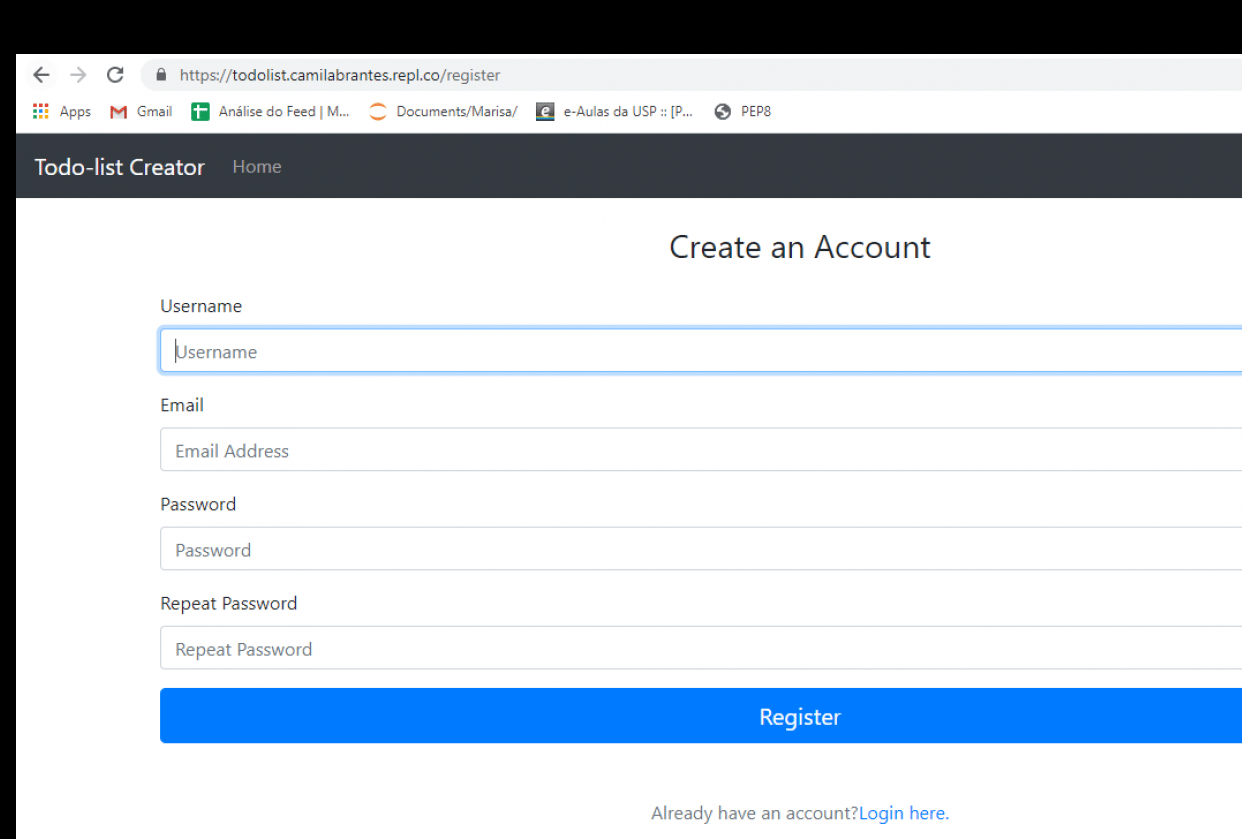Screen dimensions: 1242x839
Task: Open the PEP8 bookmark
Action: 743,112
